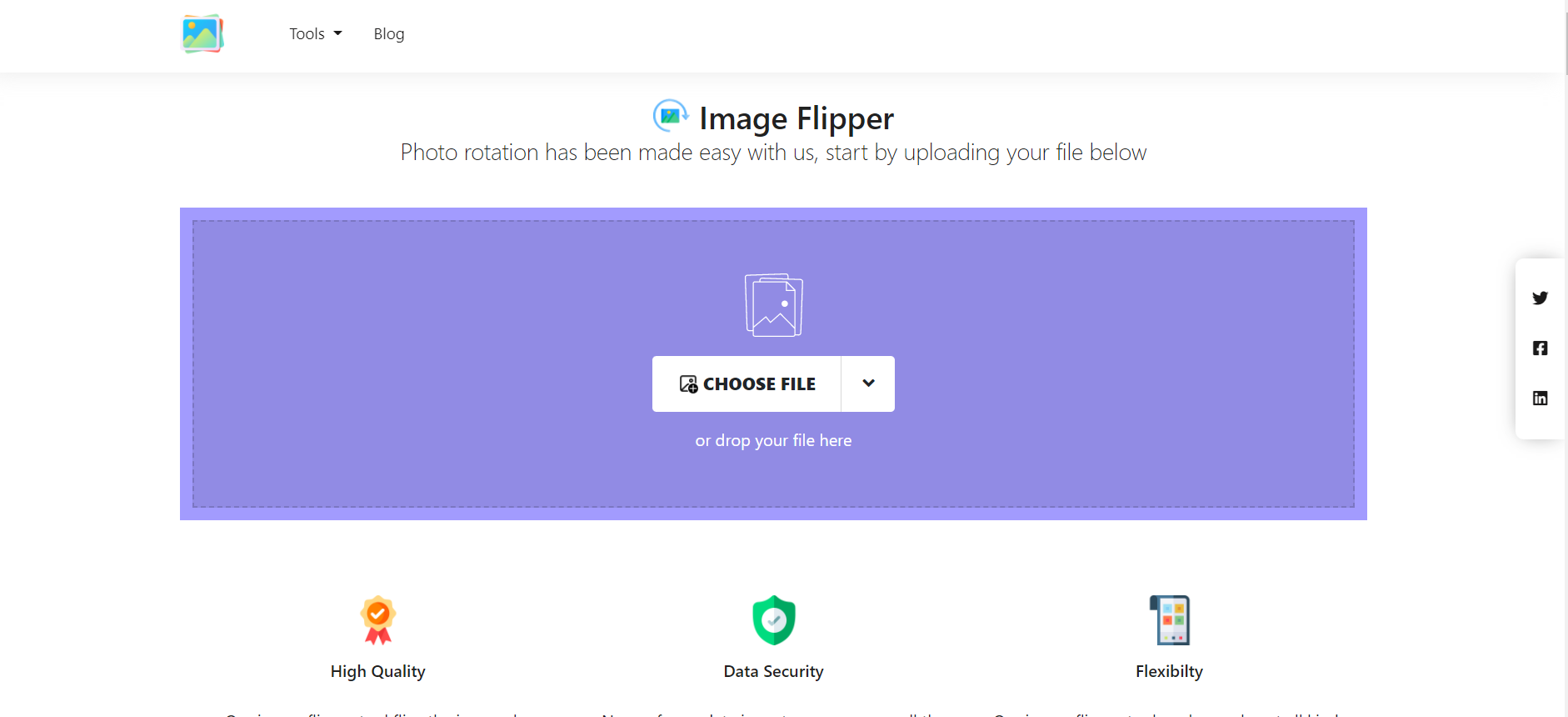Expand the chevron next to CHOOSE FILE
1568x717 pixels.
[x=868, y=384]
